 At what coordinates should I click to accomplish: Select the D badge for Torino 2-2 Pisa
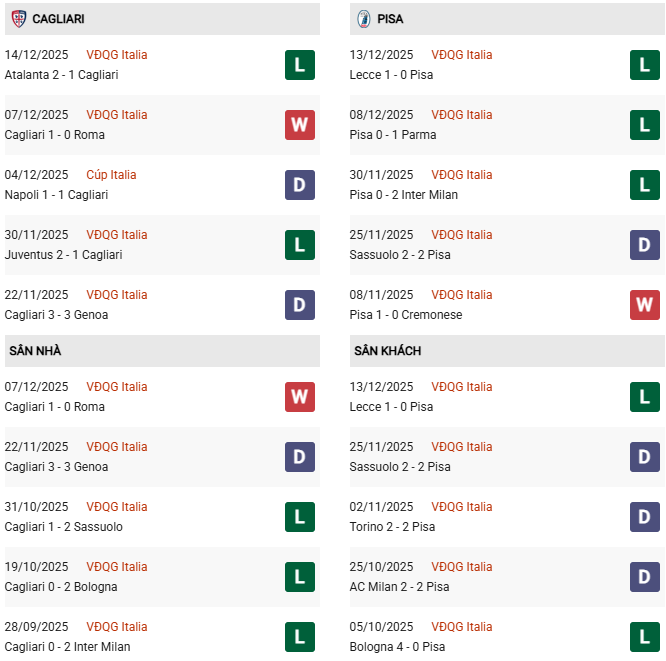pos(645,517)
